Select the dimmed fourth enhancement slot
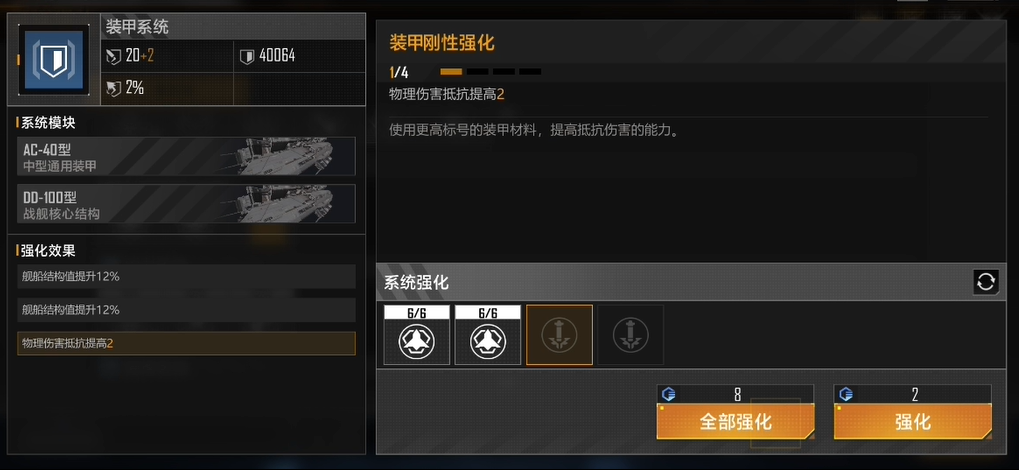Screen dimensions: 1019x470 tap(631, 335)
